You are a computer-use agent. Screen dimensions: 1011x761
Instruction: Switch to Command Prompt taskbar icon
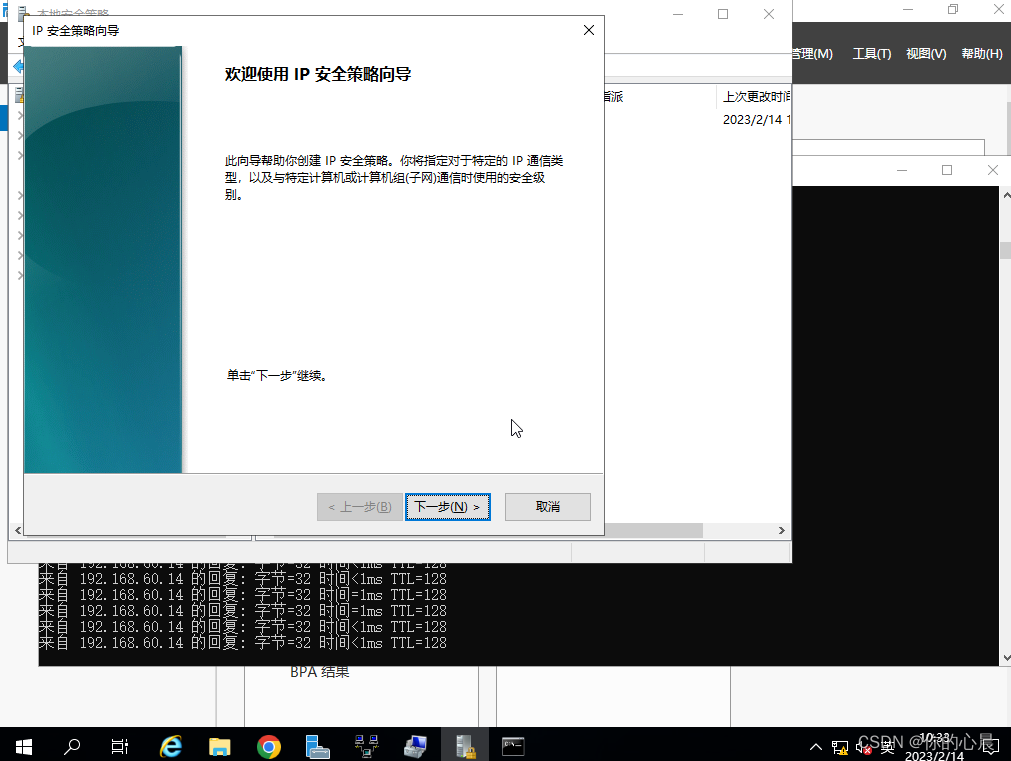513,746
